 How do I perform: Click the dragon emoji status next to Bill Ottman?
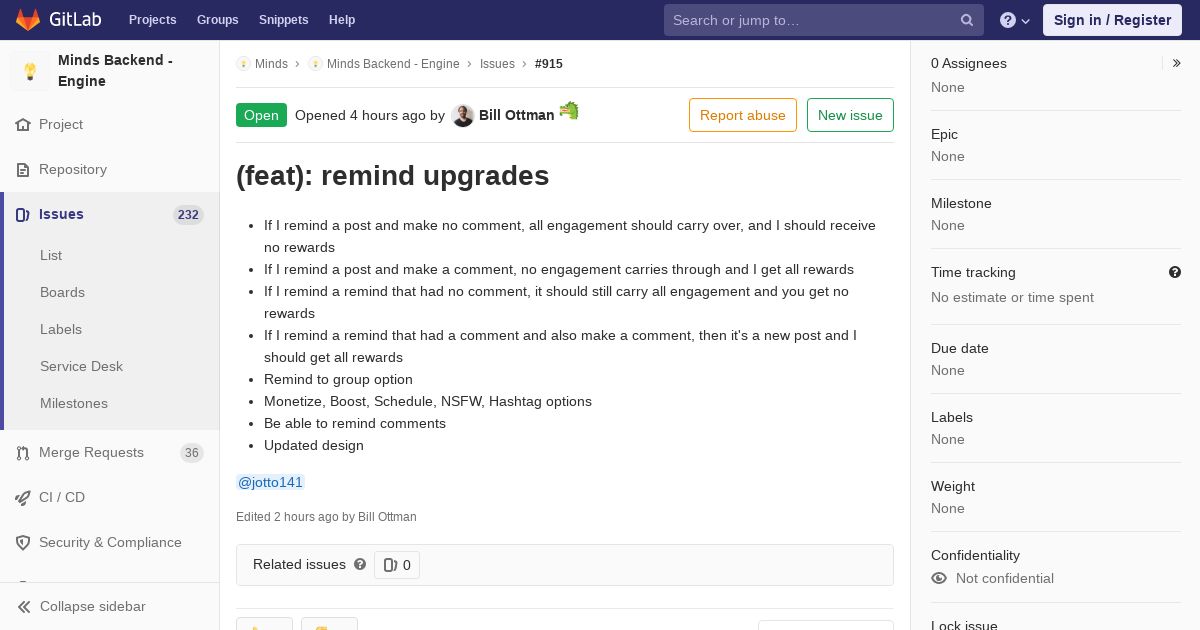[569, 111]
